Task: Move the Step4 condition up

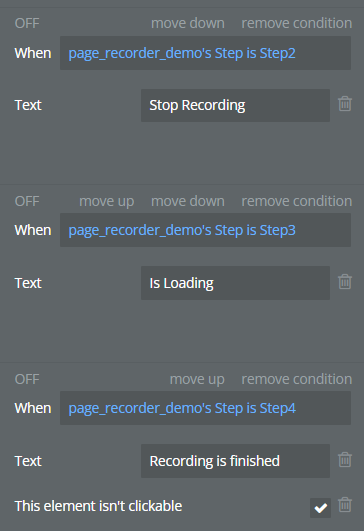Action: coord(197,379)
